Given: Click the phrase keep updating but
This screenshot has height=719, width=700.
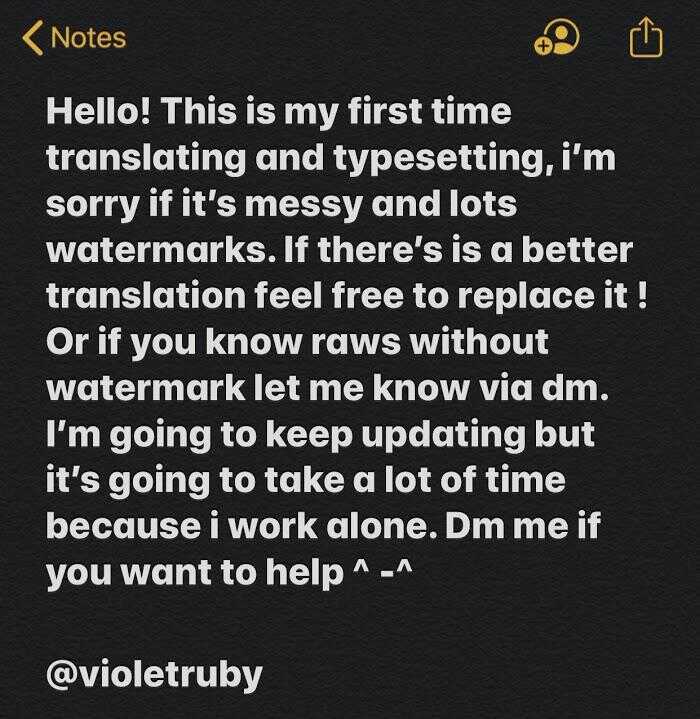Looking at the screenshot, I should (430, 435).
